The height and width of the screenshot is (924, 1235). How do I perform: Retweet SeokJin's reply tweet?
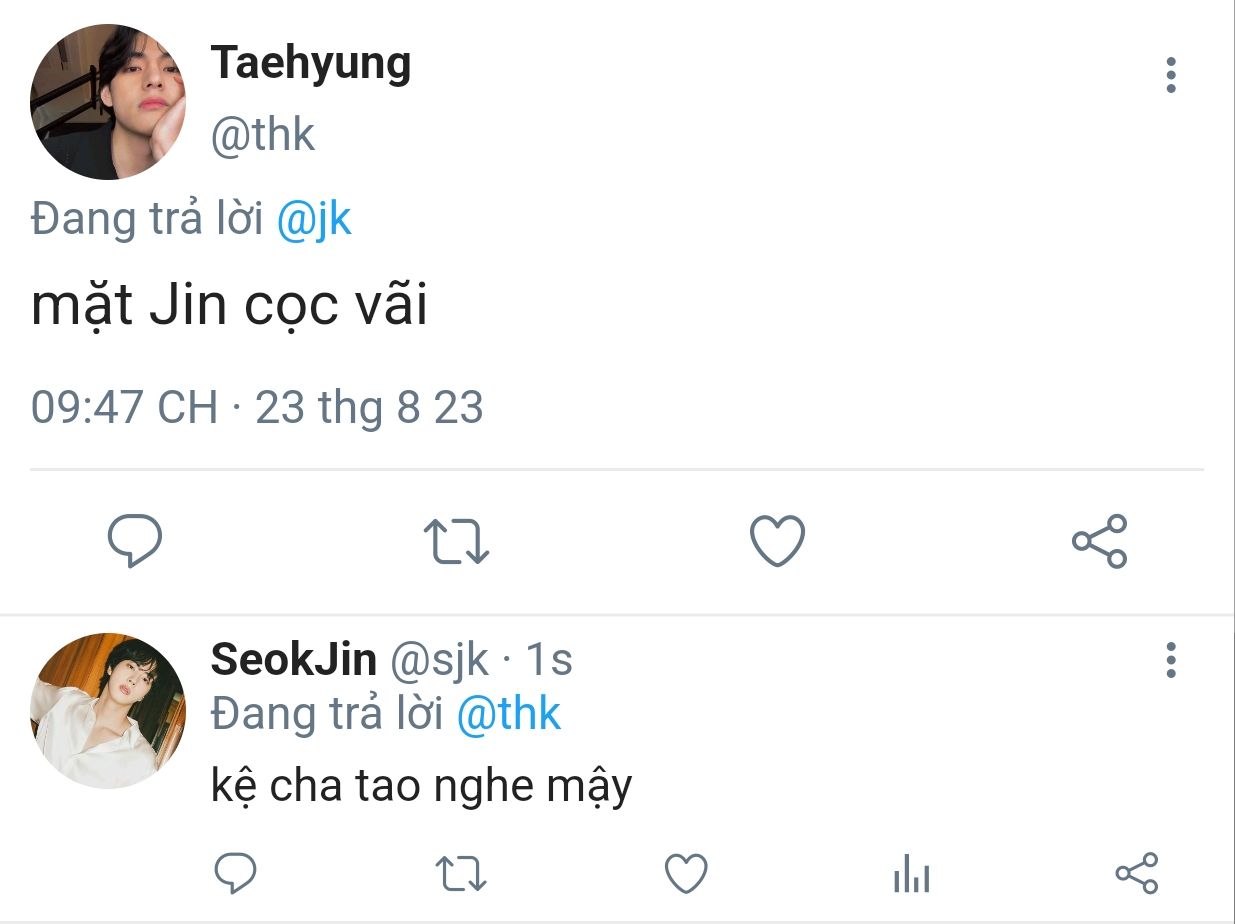pos(462,873)
